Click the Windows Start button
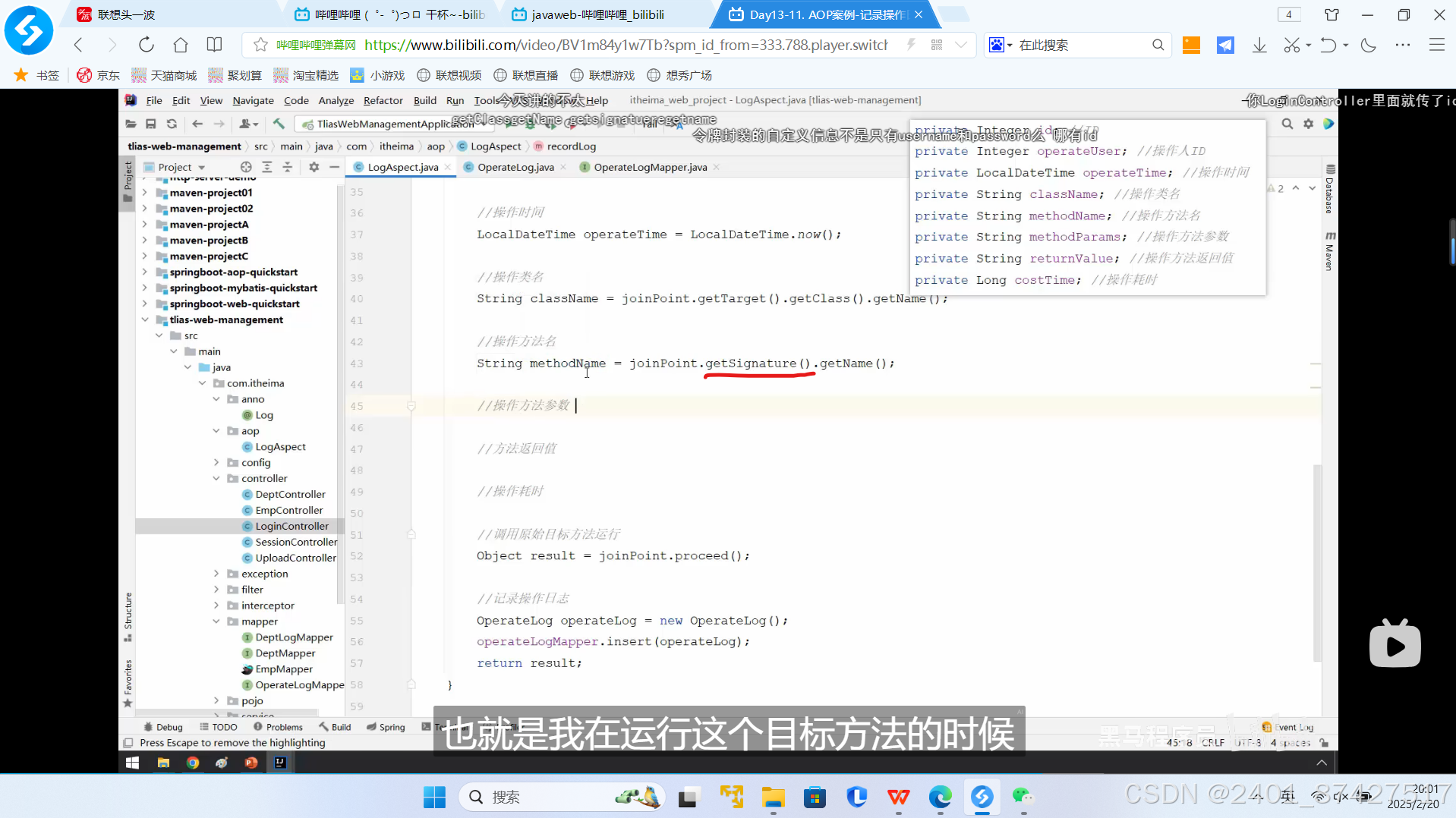The width and height of the screenshot is (1456, 818). [434, 797]
